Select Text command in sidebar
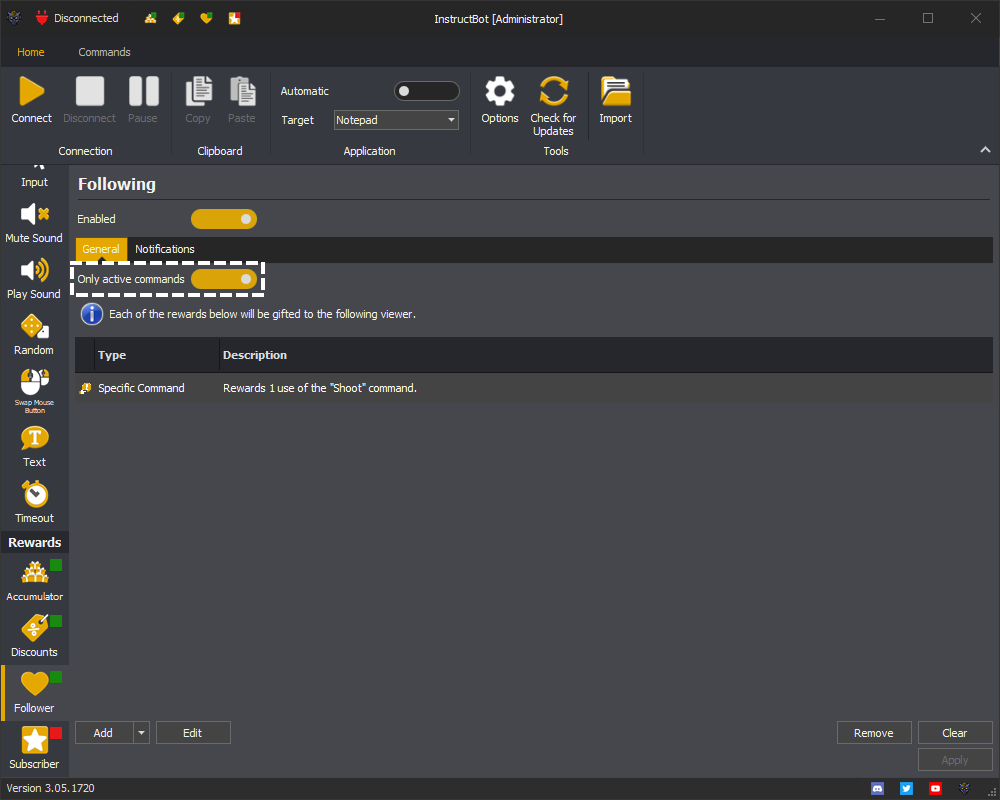 pyautogui.click(x=34, y=447)
